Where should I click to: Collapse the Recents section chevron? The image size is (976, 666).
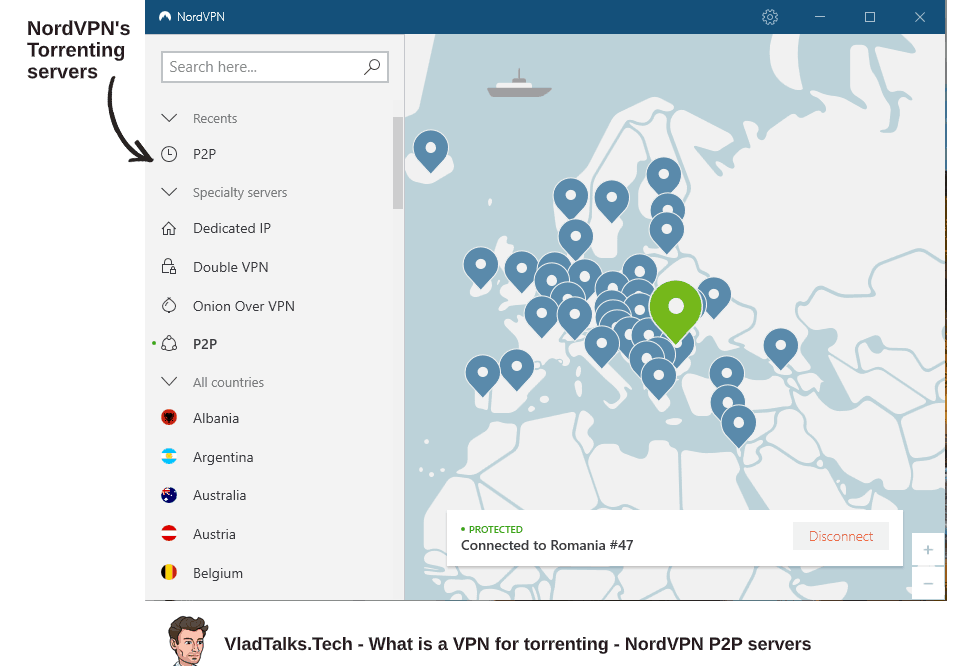169,118
